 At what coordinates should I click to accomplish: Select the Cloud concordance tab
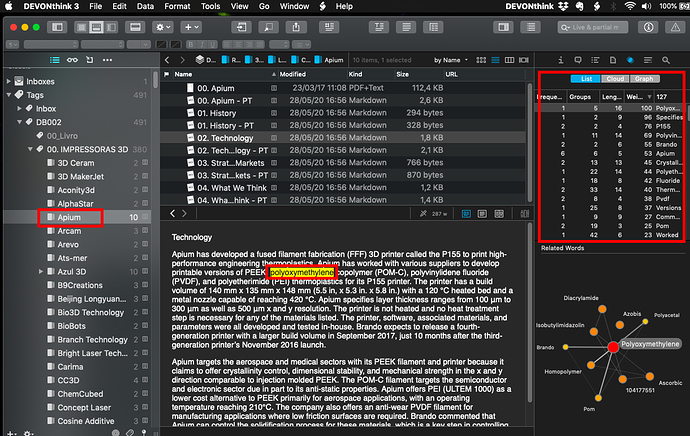[615, 79]
